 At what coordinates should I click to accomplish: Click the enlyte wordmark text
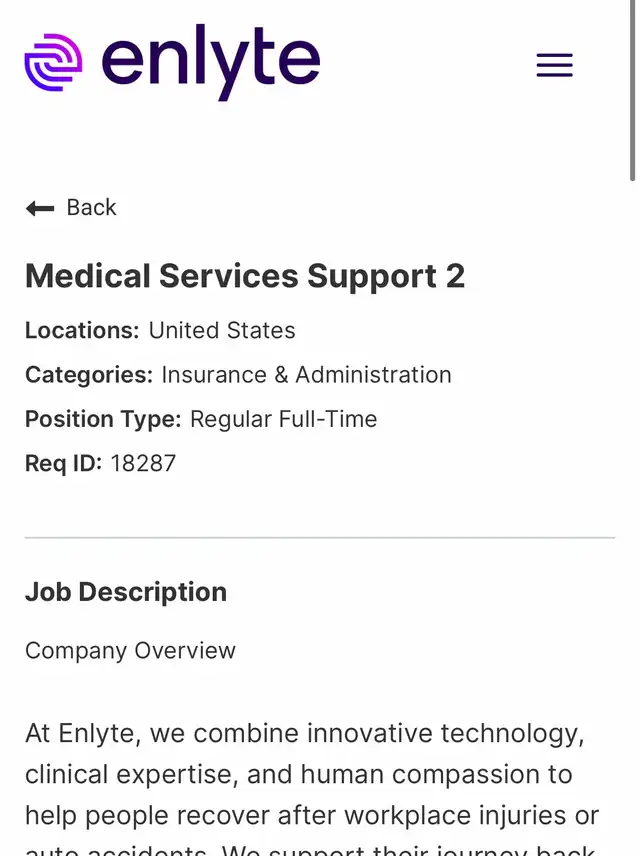[x=211, y=62]
